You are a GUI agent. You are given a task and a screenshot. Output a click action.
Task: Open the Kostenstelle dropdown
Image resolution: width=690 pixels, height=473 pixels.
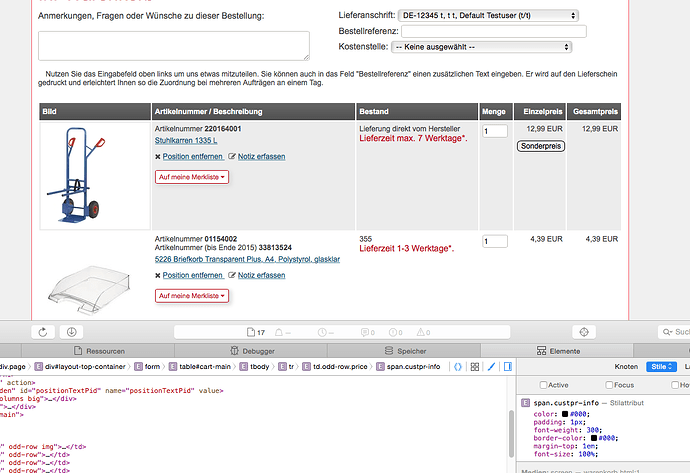coord(481,46)
